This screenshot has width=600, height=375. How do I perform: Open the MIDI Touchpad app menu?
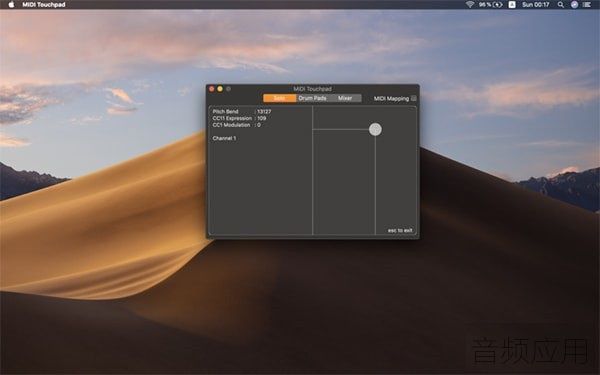[x=44, y=5]
